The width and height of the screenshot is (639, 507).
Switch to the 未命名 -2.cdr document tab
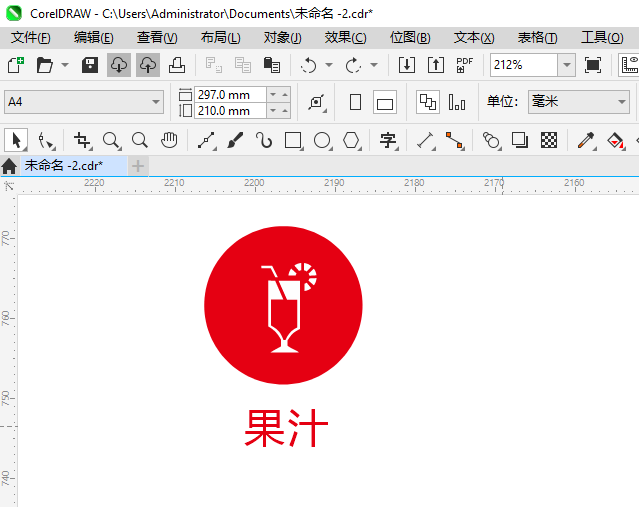(73, 166)
